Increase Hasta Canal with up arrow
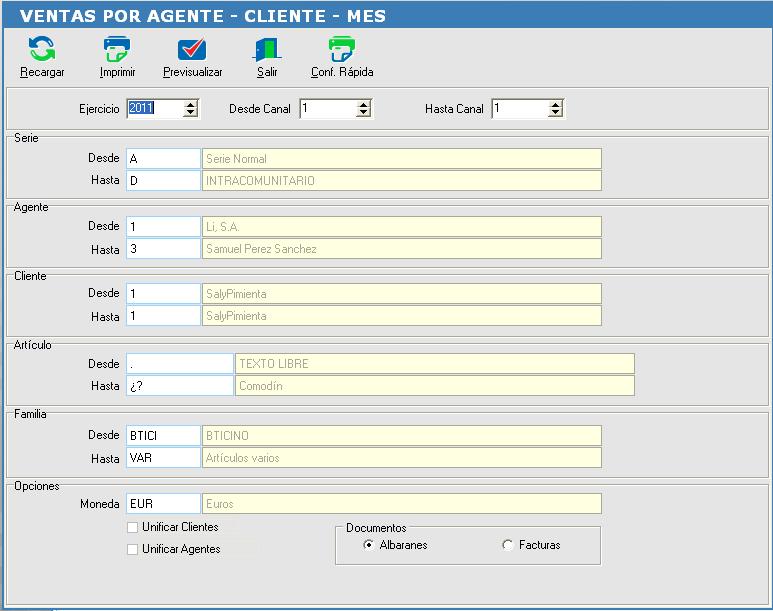The image size is (773, 611). tap(555, 105)
